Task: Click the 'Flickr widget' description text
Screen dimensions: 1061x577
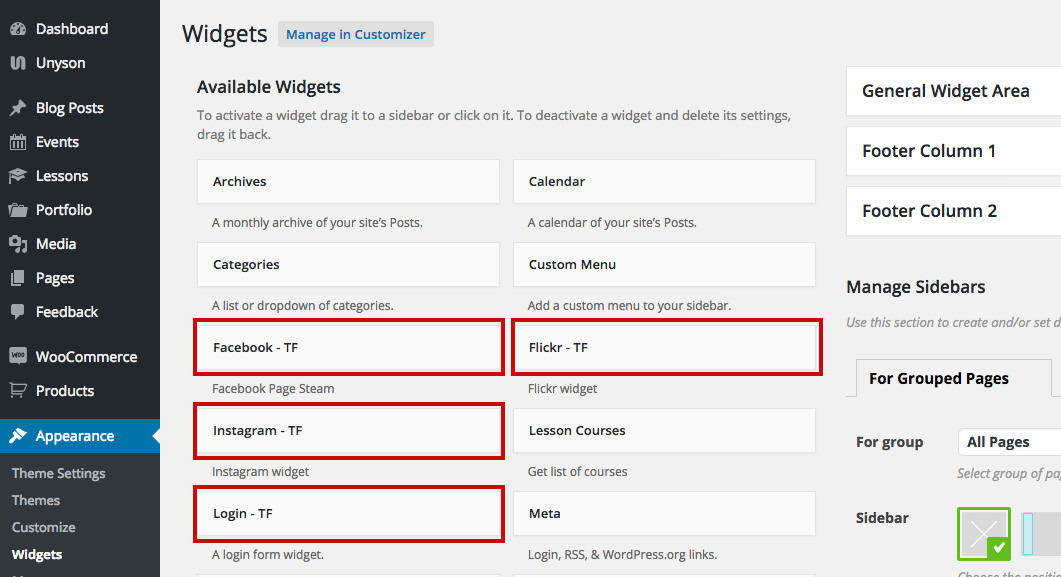Action: (x=562, y=389)
